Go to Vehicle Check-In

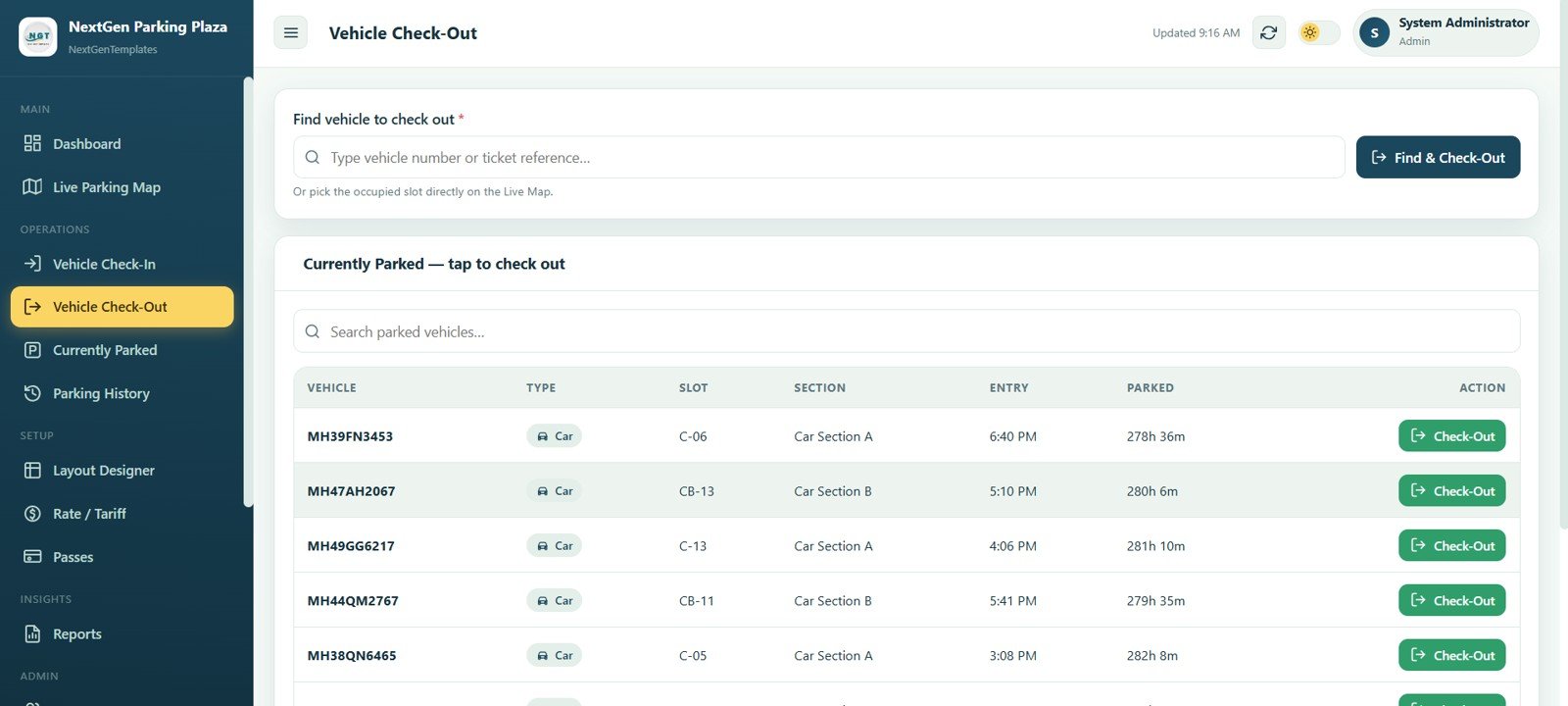tap(122, 264)
